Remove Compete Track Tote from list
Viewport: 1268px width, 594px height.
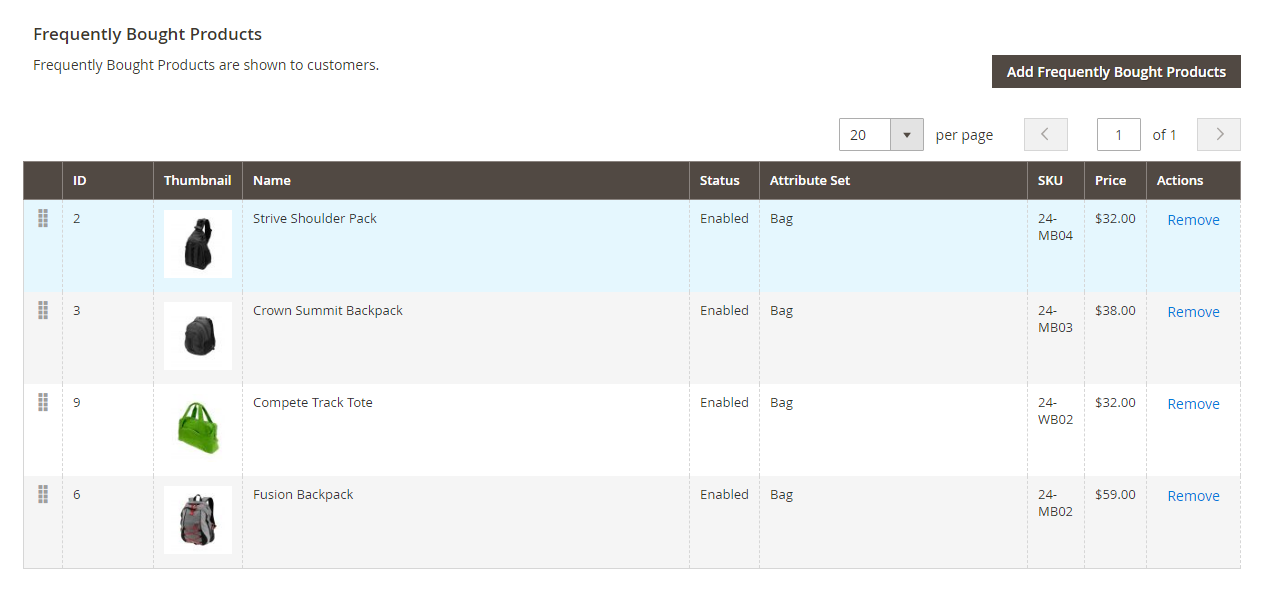1193,404
